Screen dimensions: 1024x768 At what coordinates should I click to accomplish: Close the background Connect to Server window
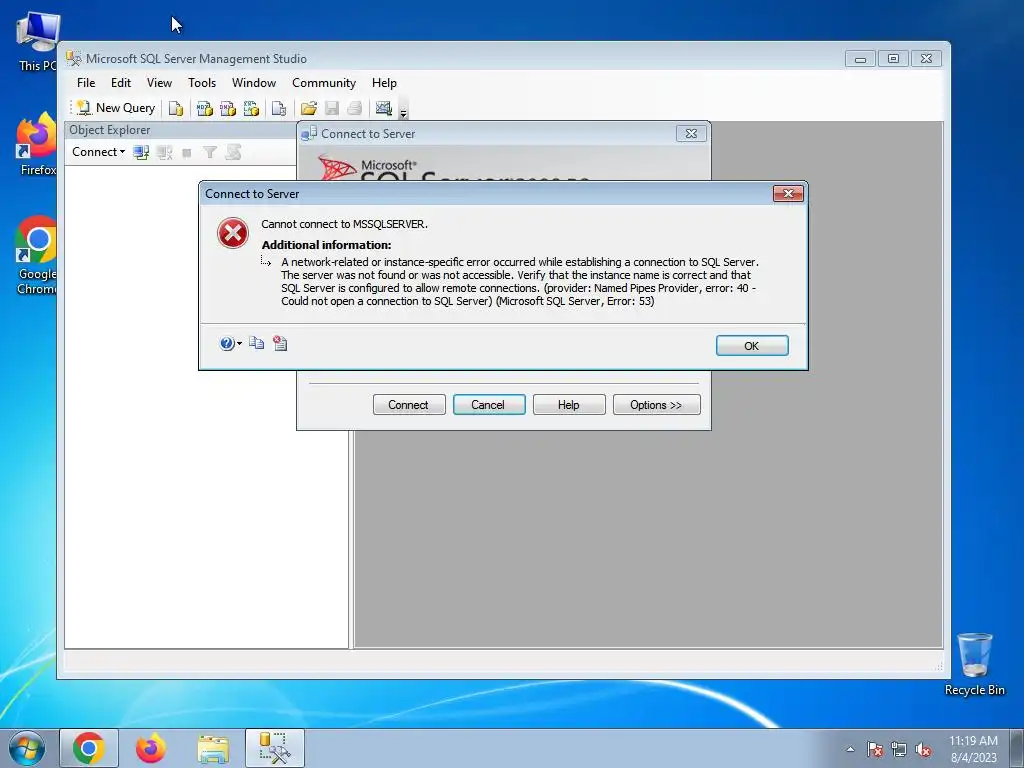[x=692, y=133]
